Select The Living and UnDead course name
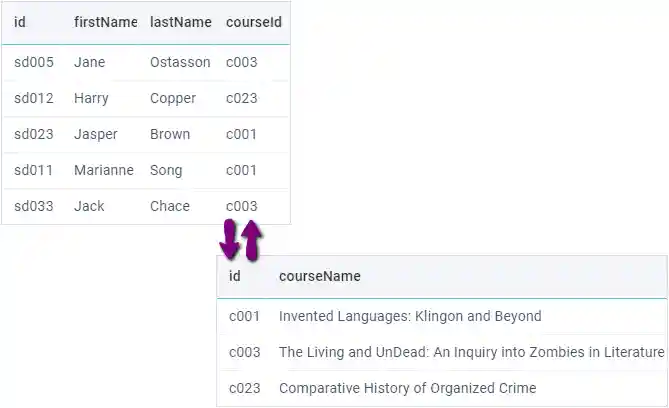Image resolution: width=669 pixels, height=408 pixels. 471,352
